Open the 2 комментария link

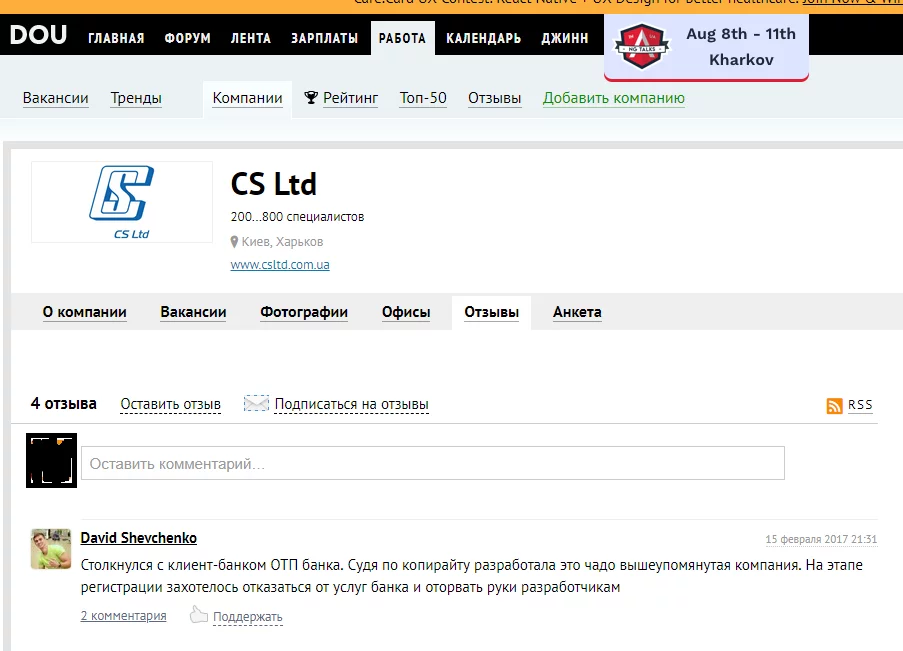tap(123, 616)
